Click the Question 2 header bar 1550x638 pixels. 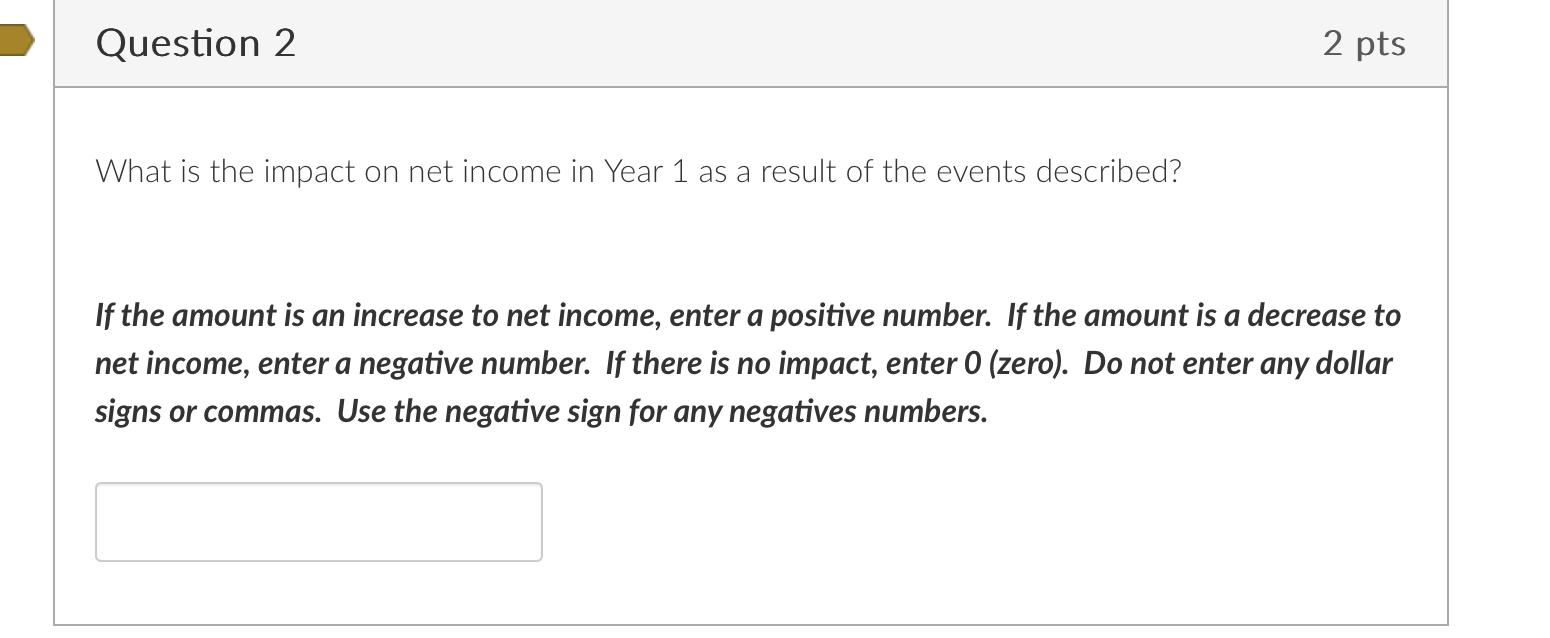(x=750, y=42)
